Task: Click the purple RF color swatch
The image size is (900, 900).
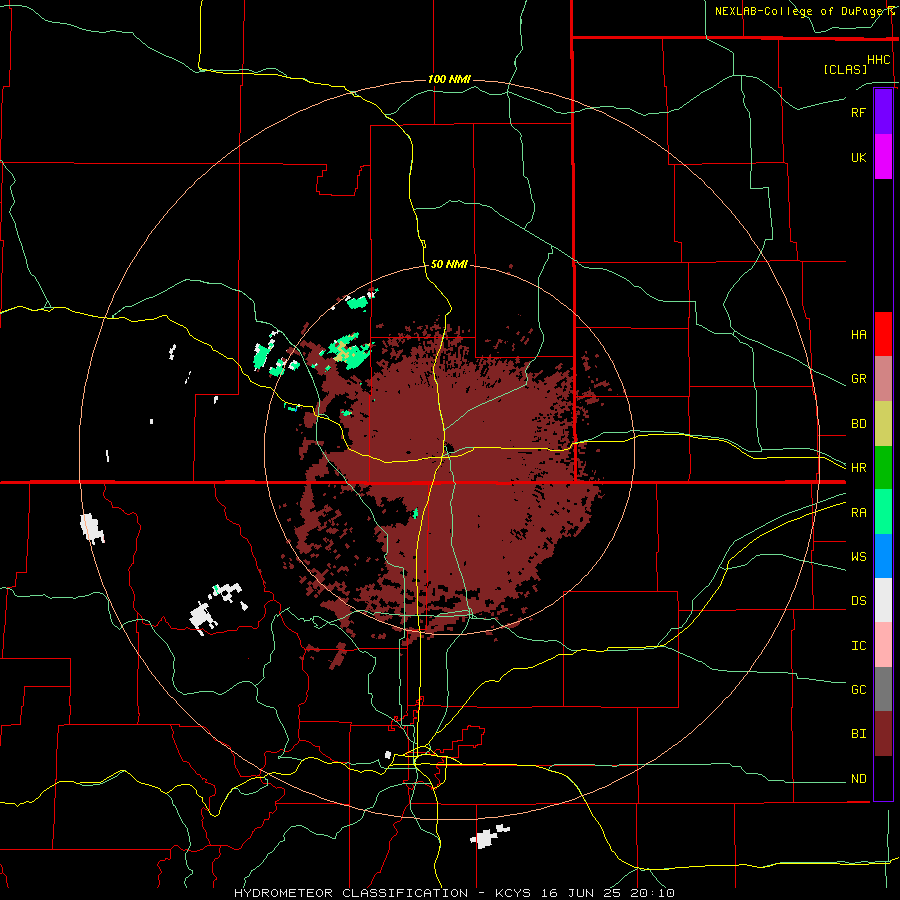Action: point(883,111)
